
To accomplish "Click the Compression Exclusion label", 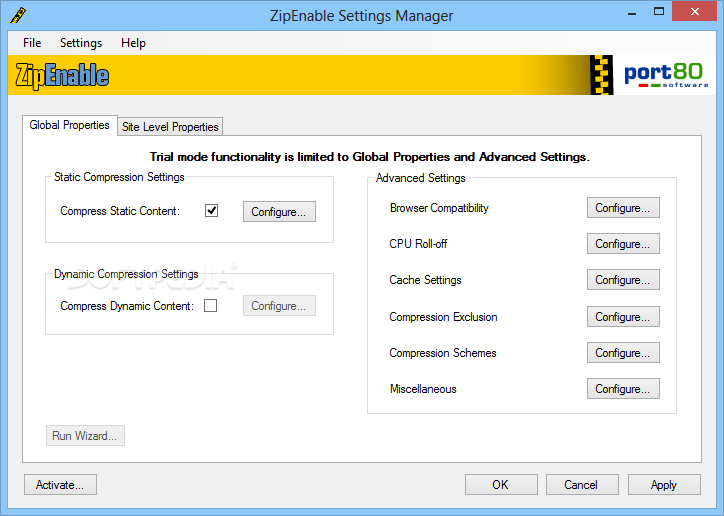I will click(x=443, y=317).
